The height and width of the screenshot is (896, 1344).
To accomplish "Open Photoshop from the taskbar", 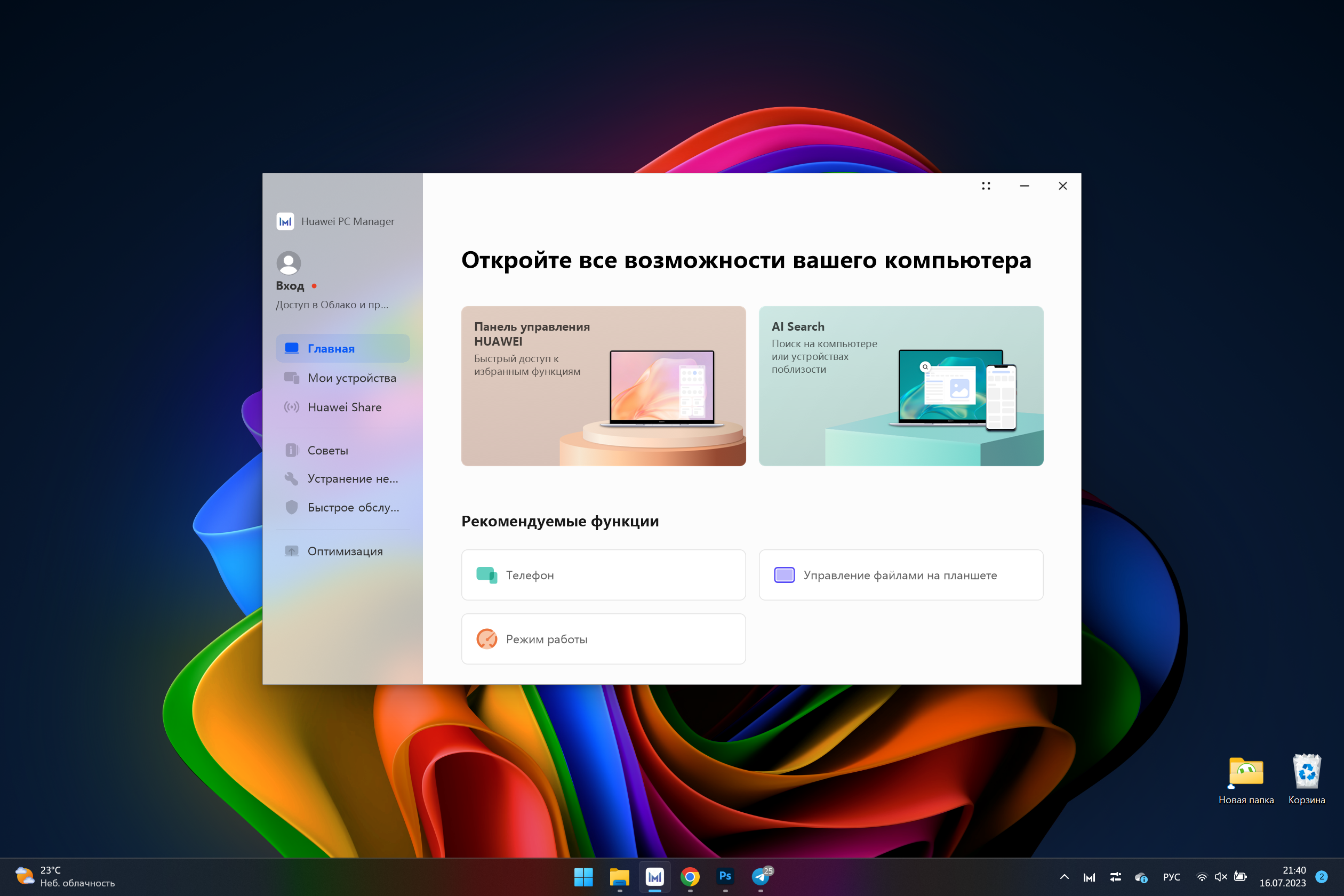I will pyautogui.click(x=725, y=877).
